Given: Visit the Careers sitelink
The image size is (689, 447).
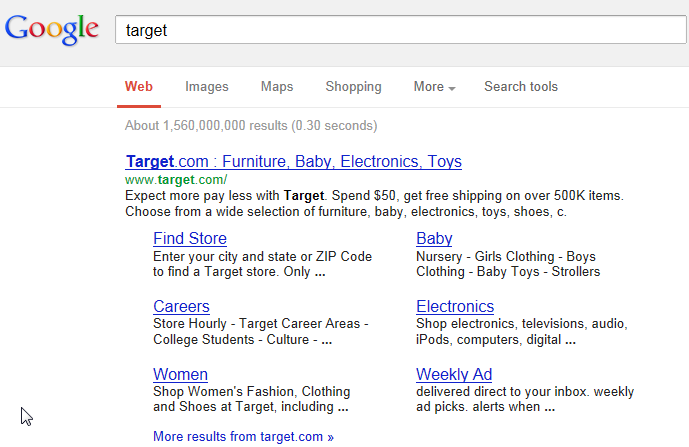Looking at the screenshot, I should click(181, 306).
